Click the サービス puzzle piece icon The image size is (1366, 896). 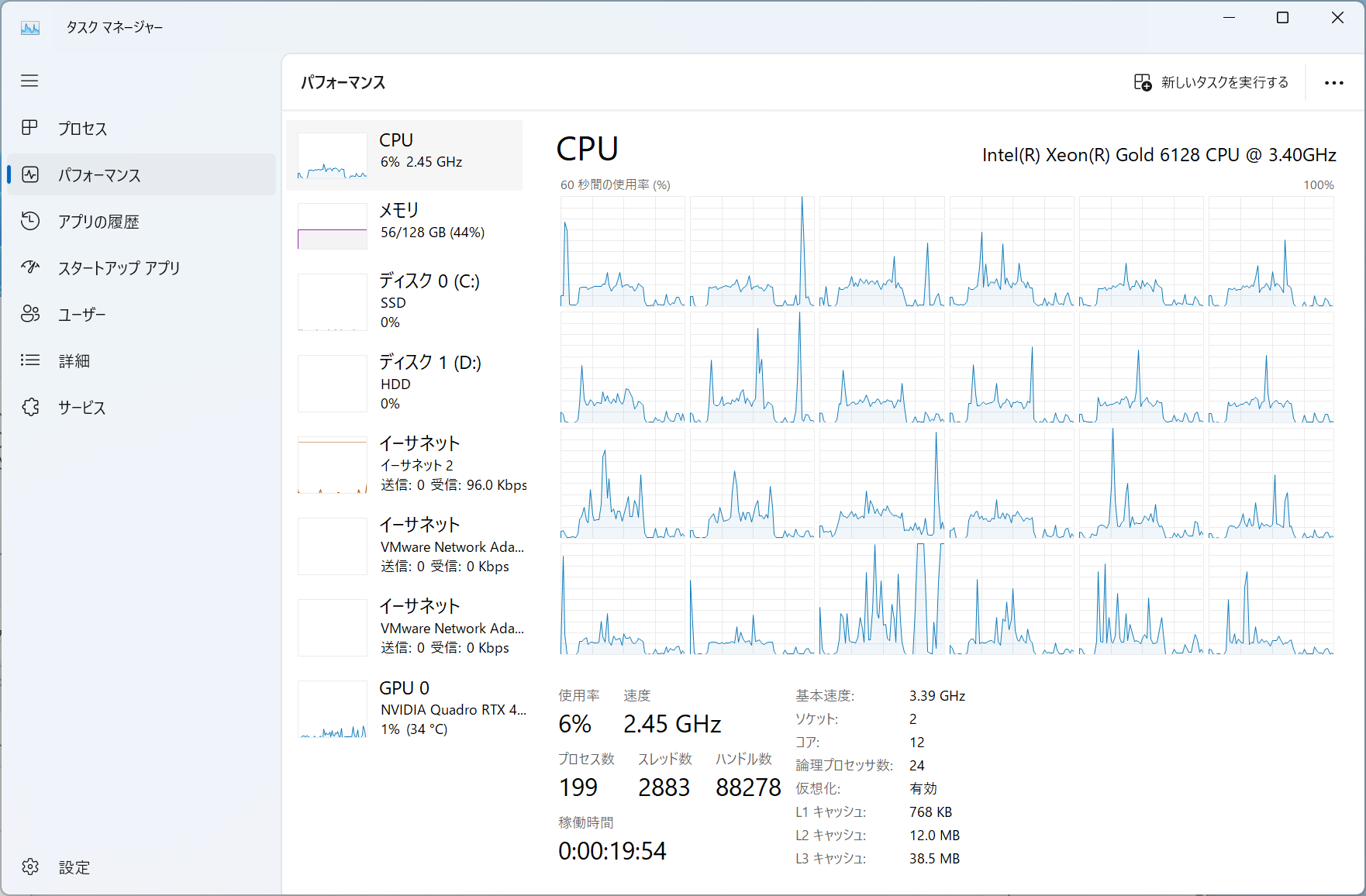point(29,407)
